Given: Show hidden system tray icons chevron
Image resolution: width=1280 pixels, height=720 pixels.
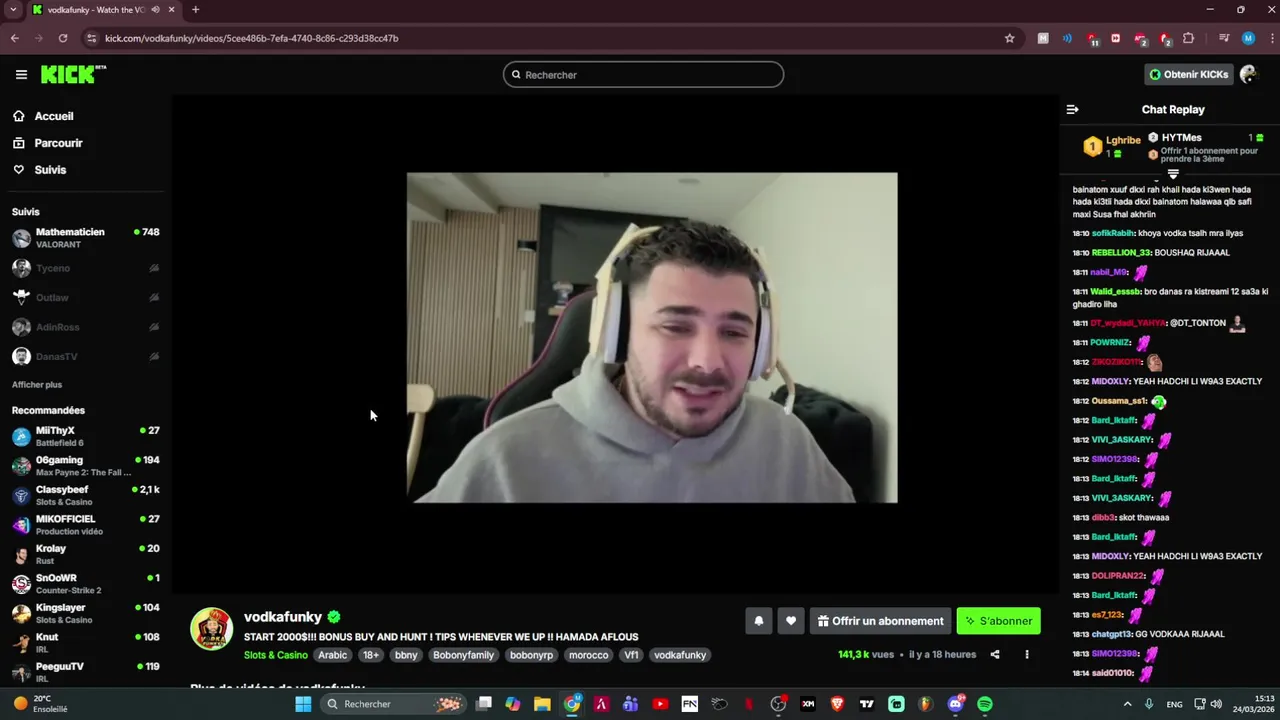Looking at the screenshot, I should click(1128, 704).
